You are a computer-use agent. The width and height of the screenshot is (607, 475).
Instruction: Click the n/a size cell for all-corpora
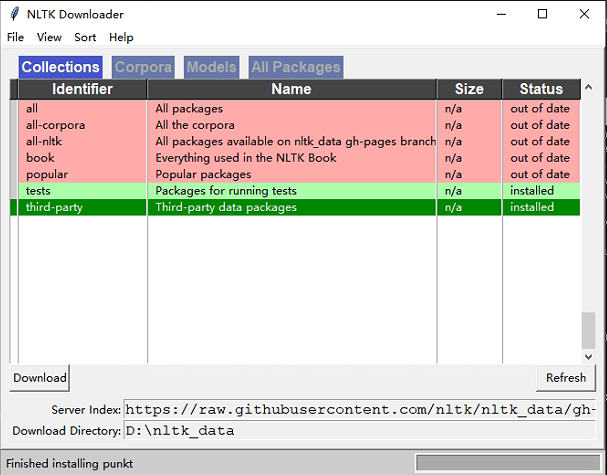[470, 125]
